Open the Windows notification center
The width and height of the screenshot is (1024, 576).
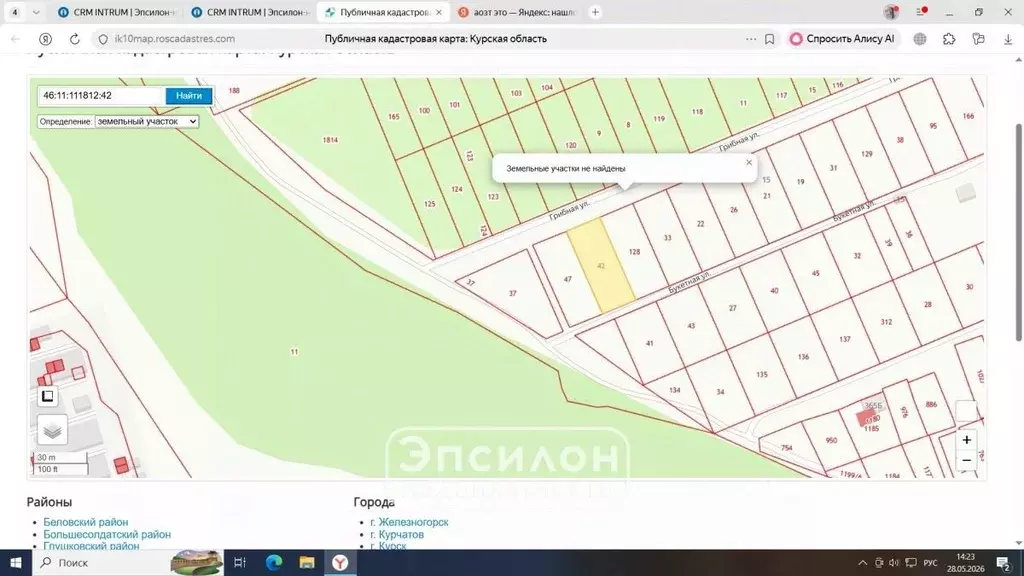pos(1004,563)
